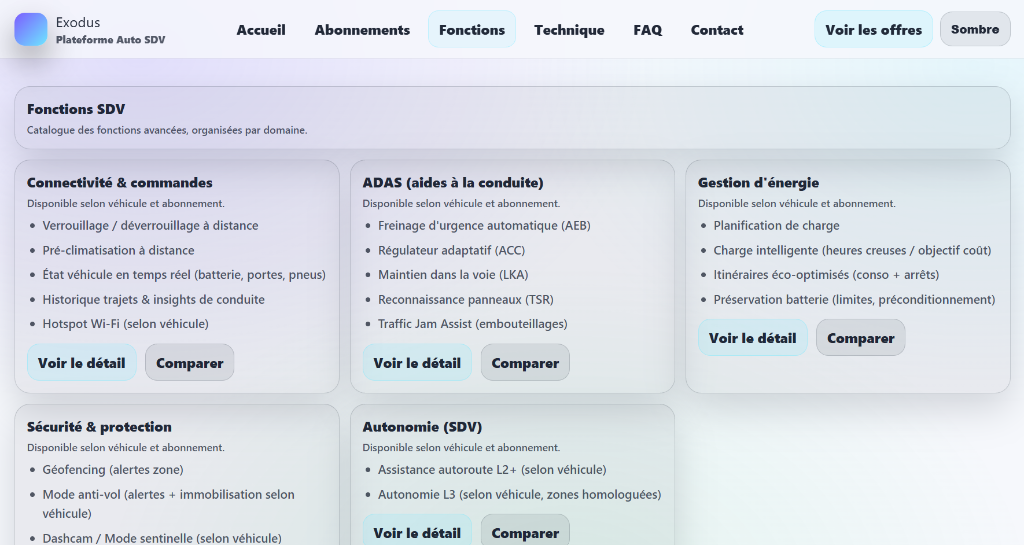Select Dashcam / Mode sentinelle item
This screenshot has height=545, width=1024.
tap(162, 538)
